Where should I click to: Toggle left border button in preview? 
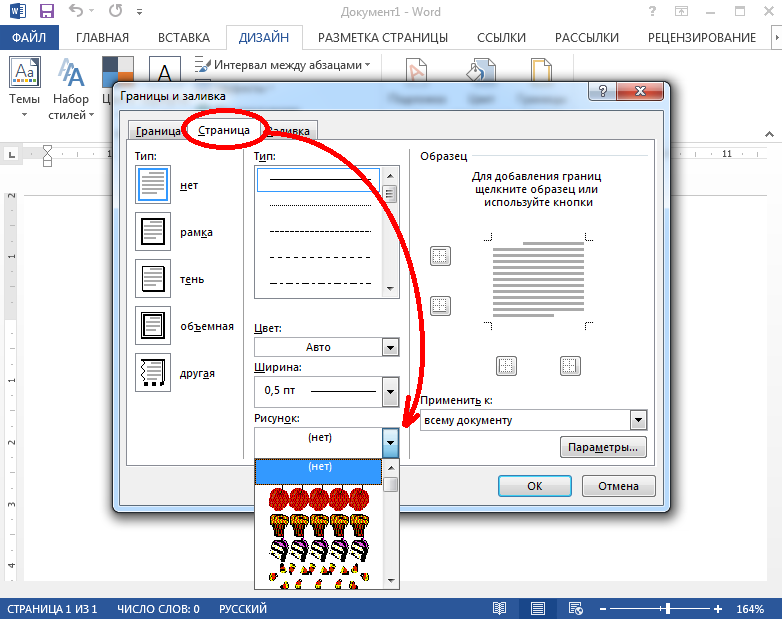(506, 366)
